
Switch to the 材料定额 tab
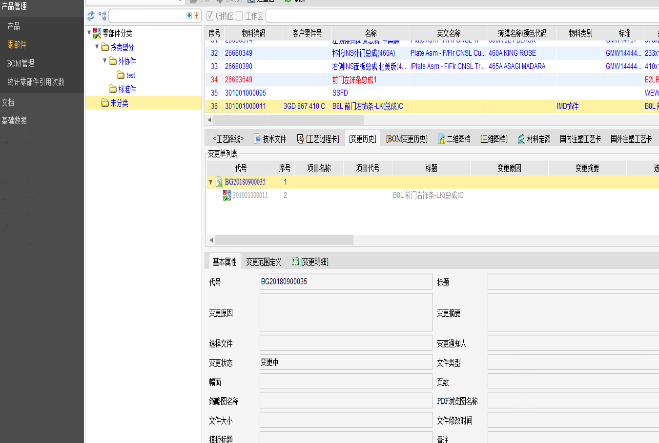pyautogui.click(x=538, y=139)
